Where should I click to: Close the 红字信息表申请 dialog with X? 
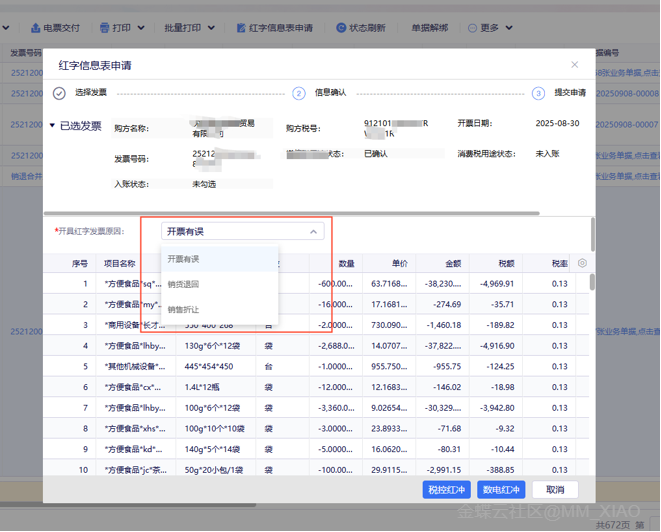coord(575,64)
